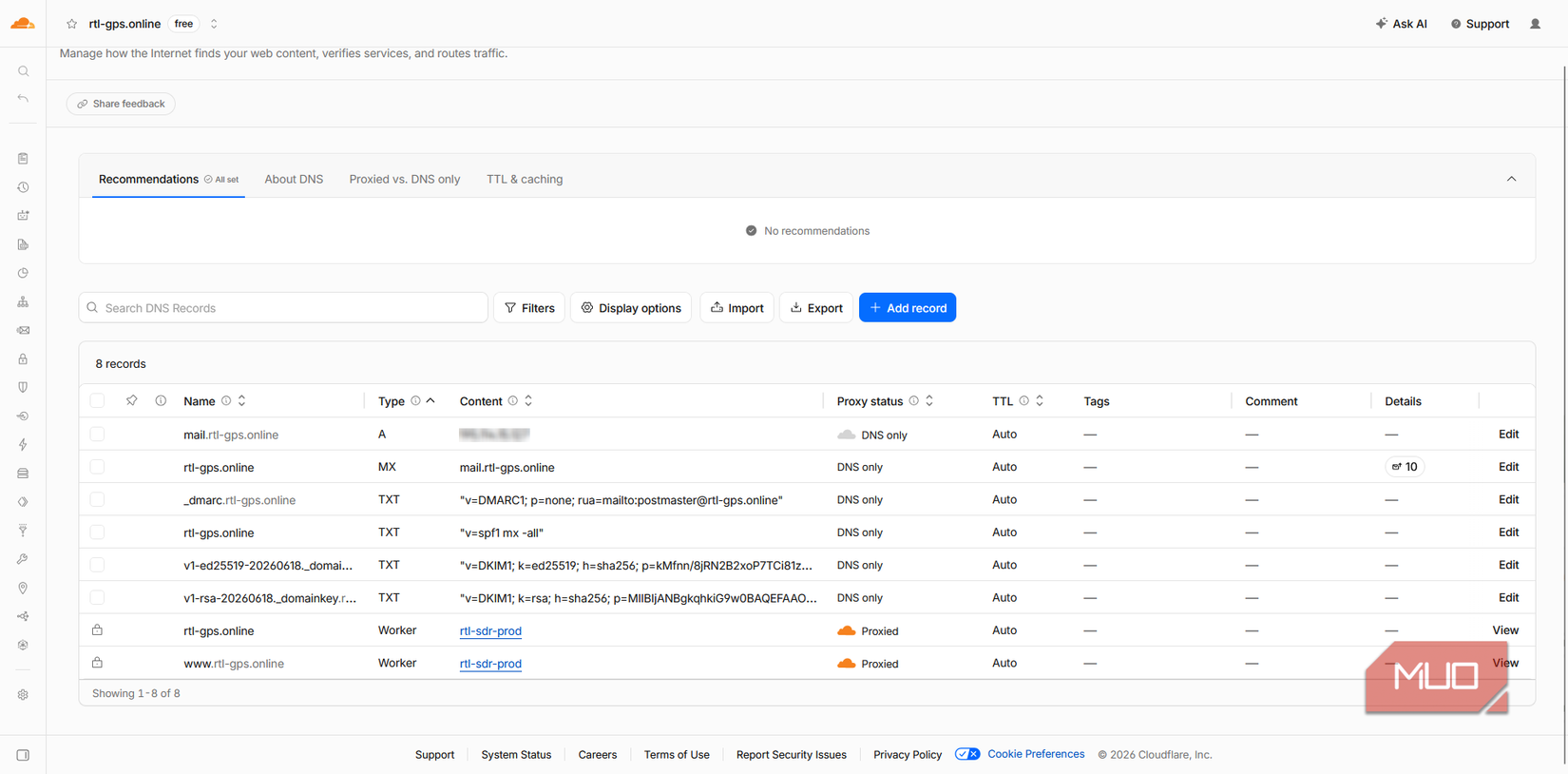The image size is (1568, 774).
Task: Select the Recommendations tab
Action: (168, 179)
